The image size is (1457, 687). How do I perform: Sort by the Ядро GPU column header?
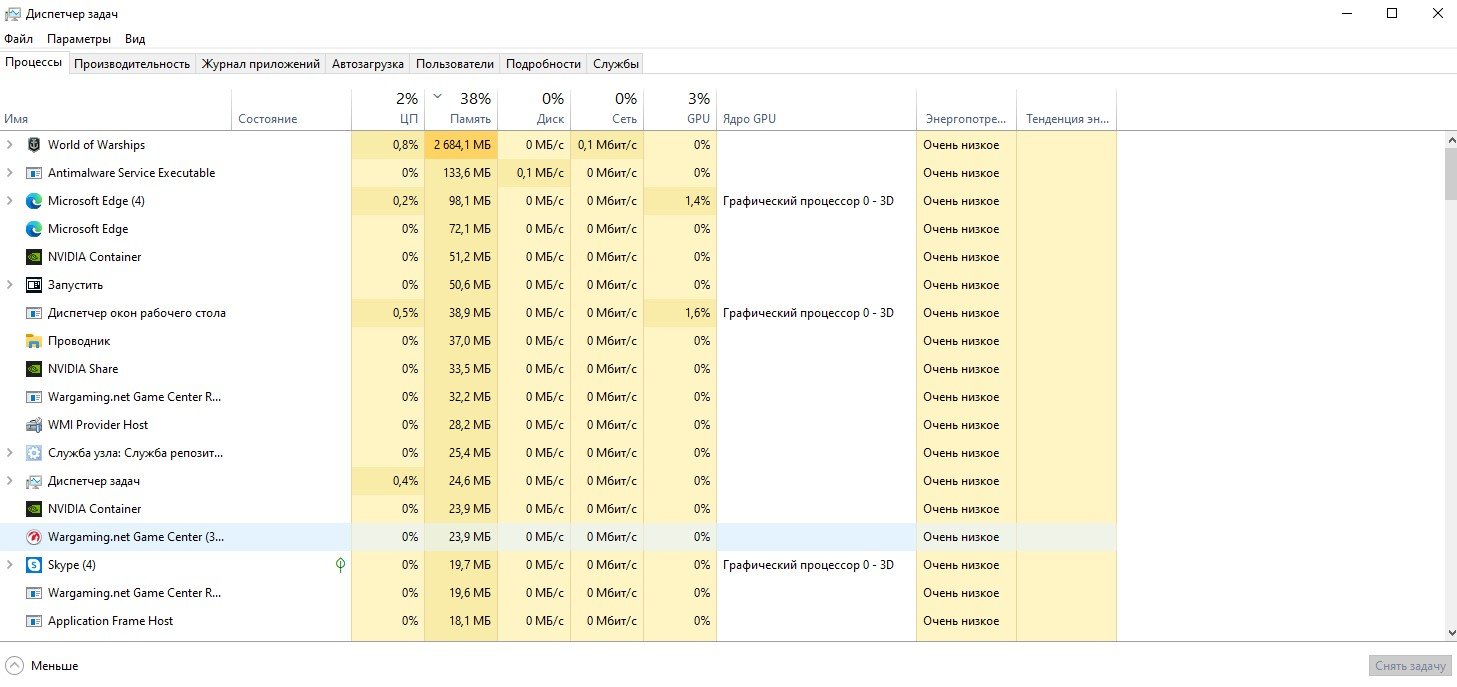(816, 110)
